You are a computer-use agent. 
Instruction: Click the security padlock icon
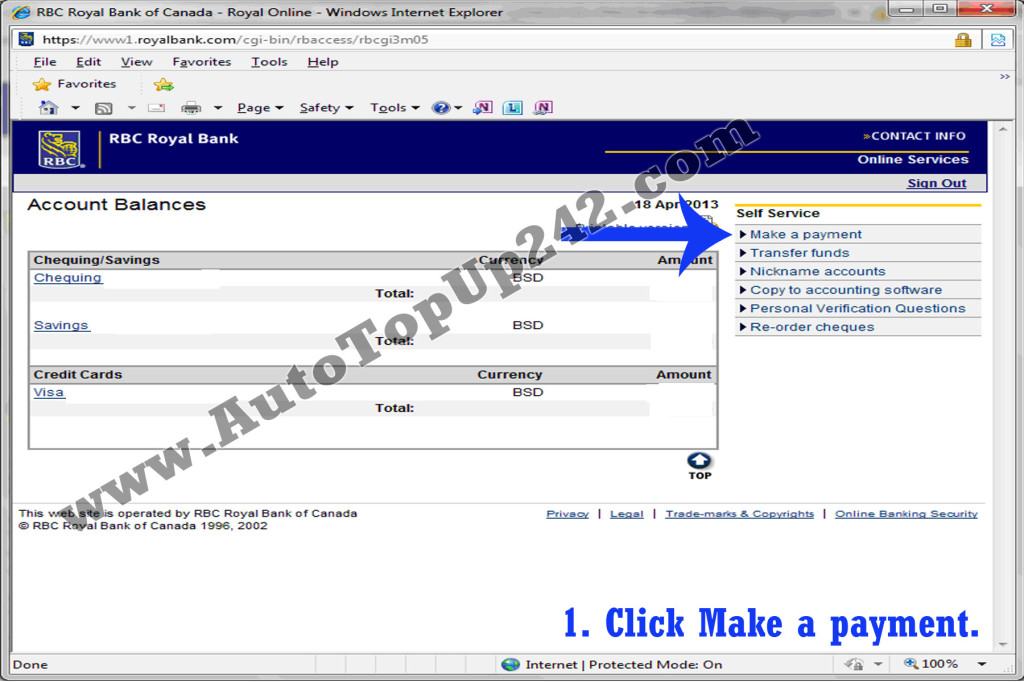point(963,40)
